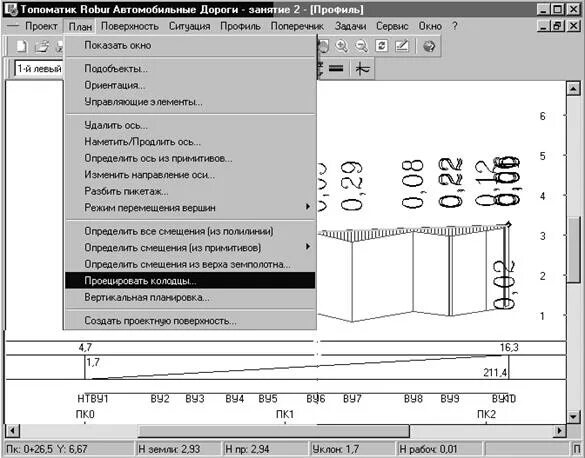Choose Показать окно menu item
Image resolution: width=585 pixels, height=458 pixels.
pos(190,46)
